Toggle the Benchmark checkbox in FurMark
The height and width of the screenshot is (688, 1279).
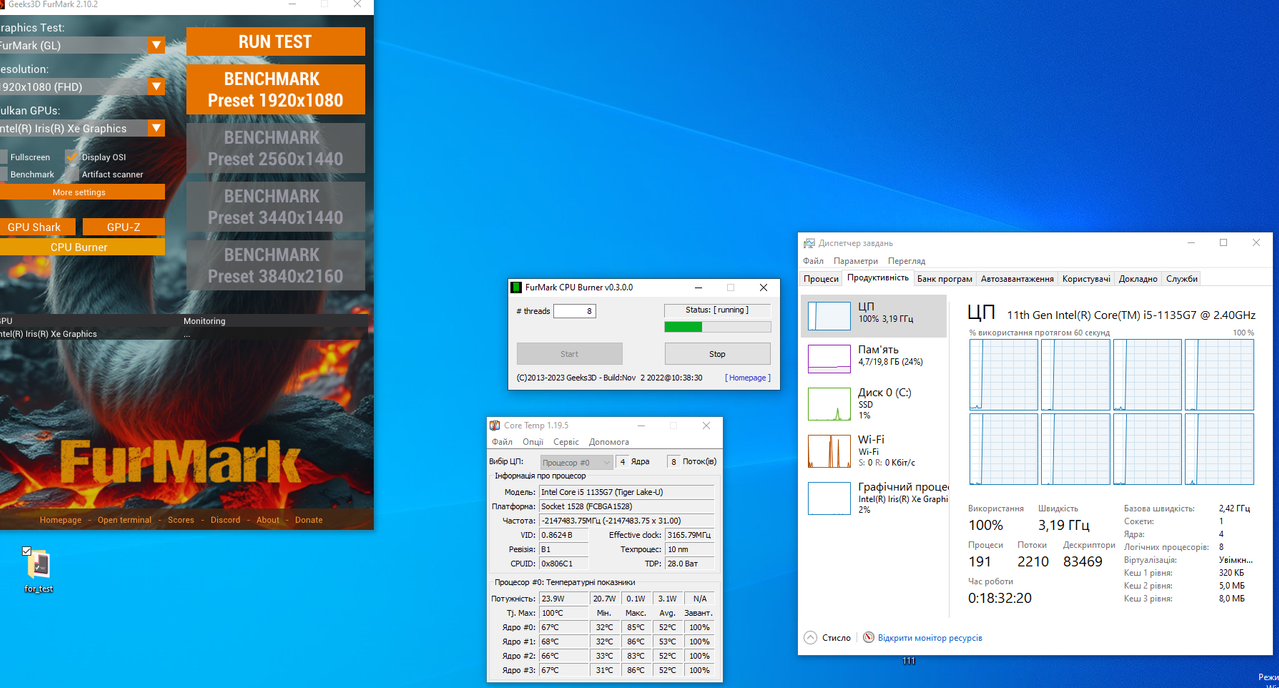(3, 174)
